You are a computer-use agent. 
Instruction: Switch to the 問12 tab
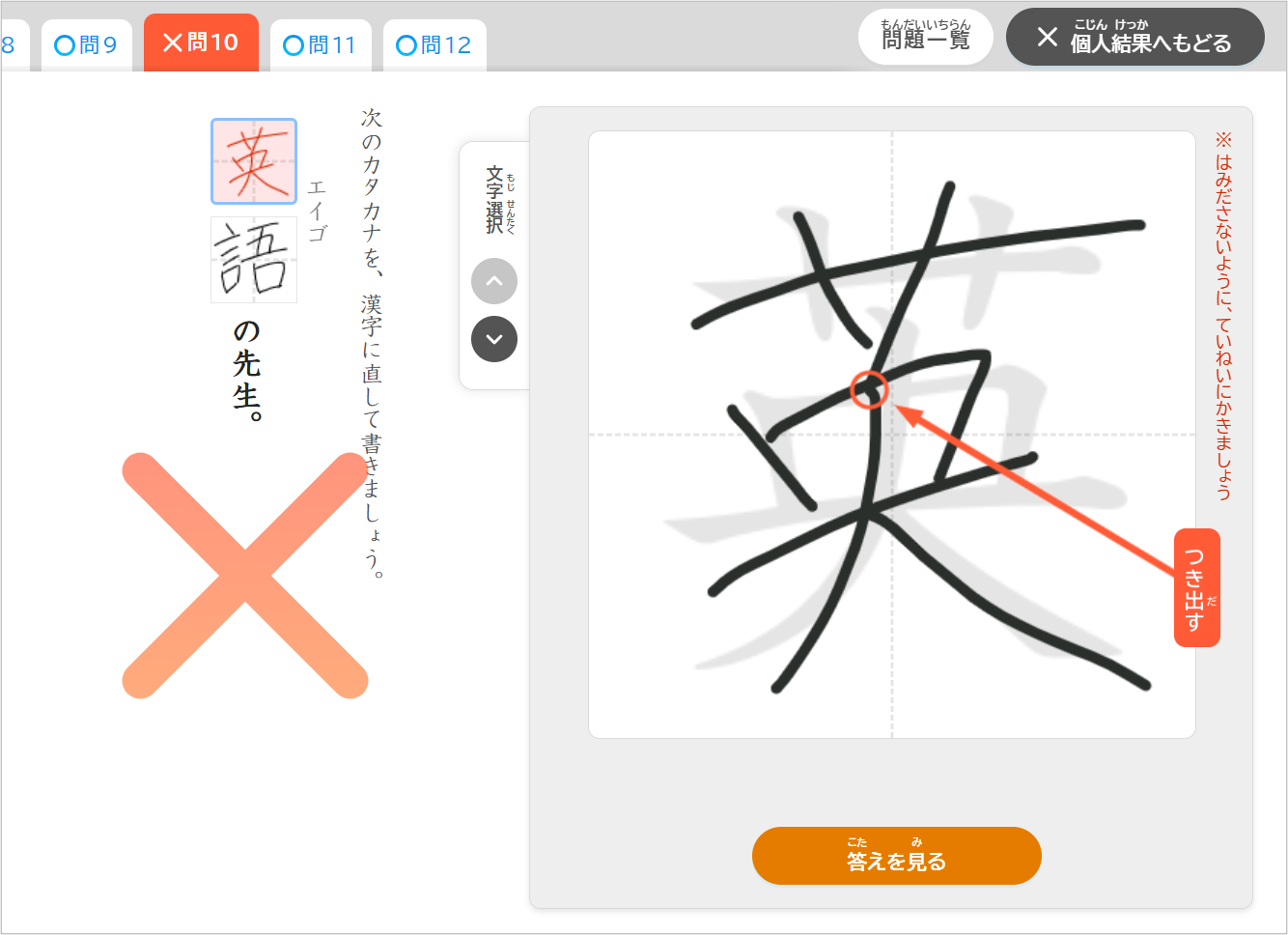tap(434, 45)
